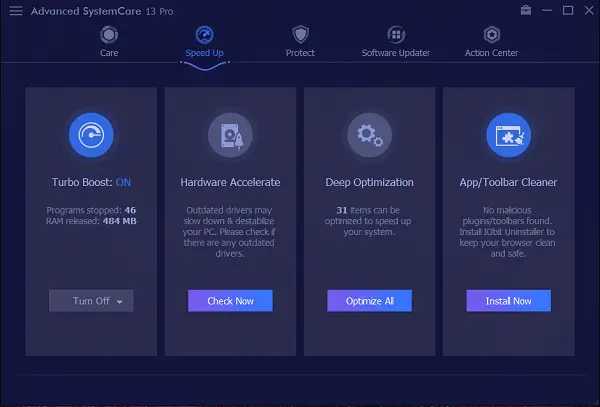
Task: Click the RAM released: 484 MB line
Action: click(91, 221)
